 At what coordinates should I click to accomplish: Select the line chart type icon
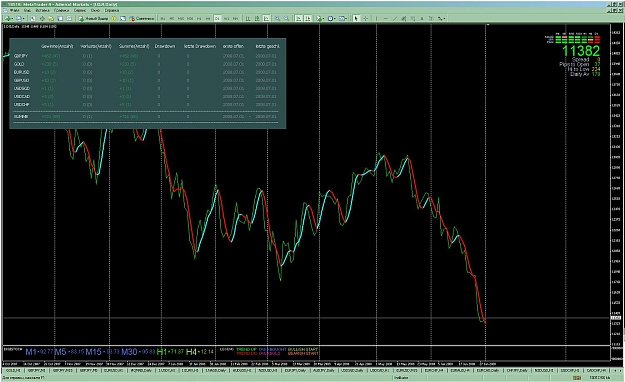click(x=266, y=18)
